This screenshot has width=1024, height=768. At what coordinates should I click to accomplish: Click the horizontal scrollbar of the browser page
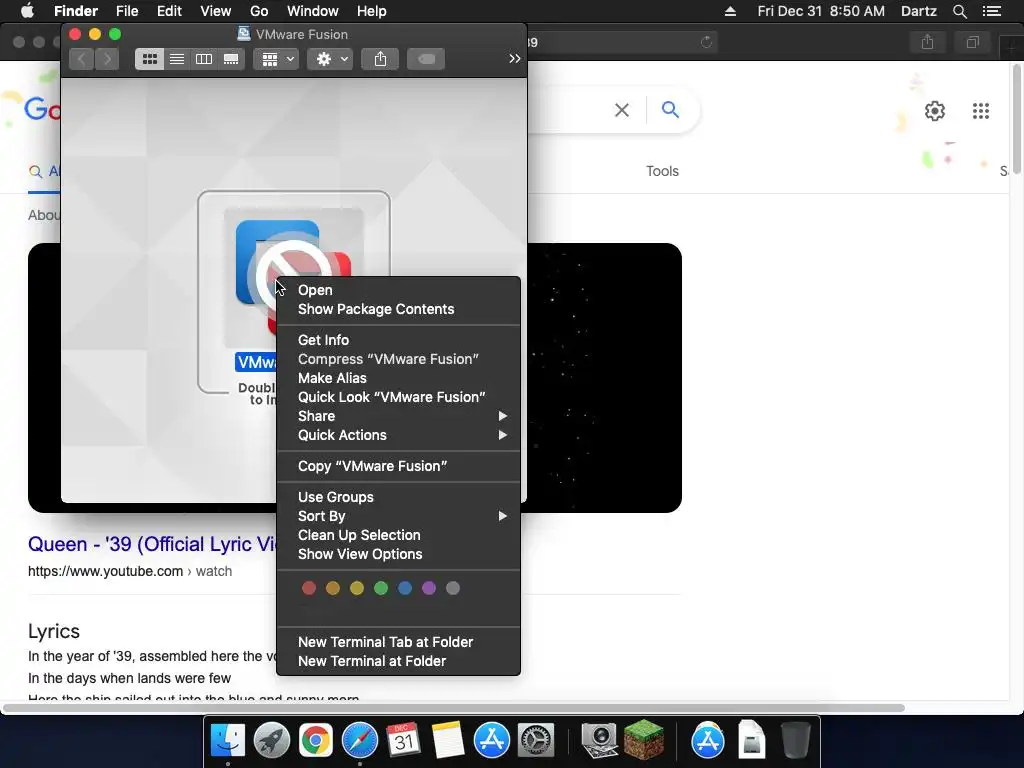454,708
